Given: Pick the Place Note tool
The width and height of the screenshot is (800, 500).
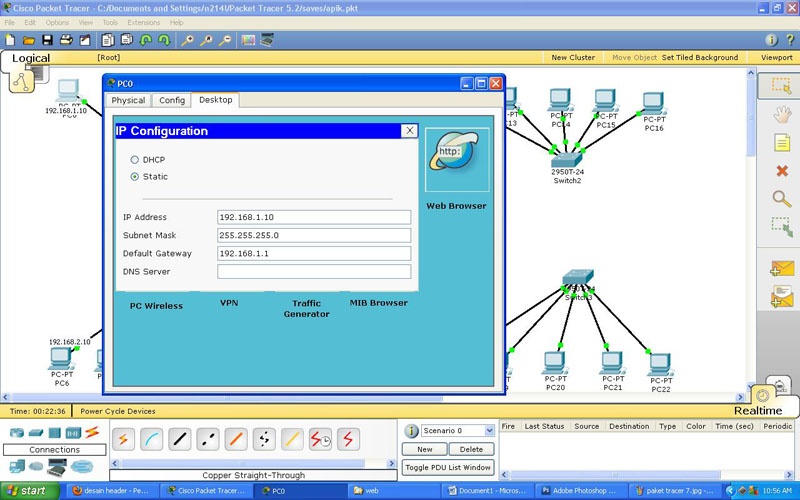Looking at the screenshot, I should pyautogui.click(x=782, y=142).
